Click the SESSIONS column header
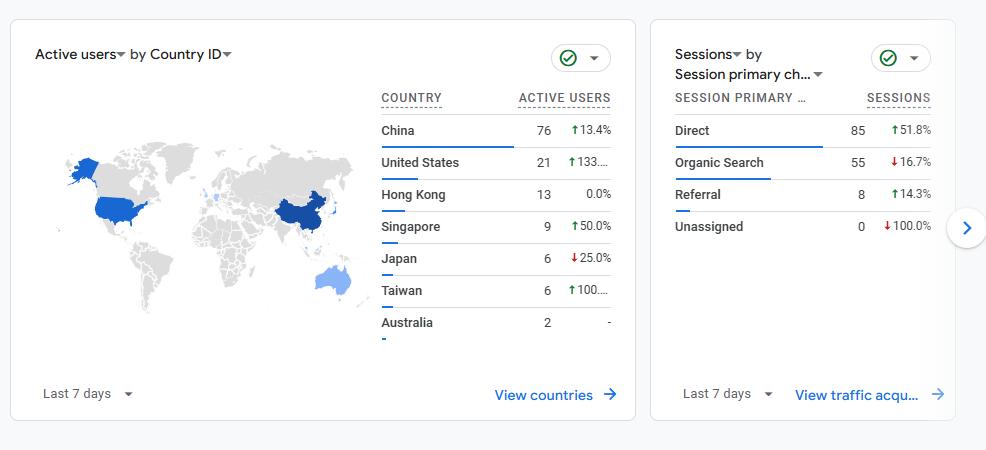 point(899,98)
